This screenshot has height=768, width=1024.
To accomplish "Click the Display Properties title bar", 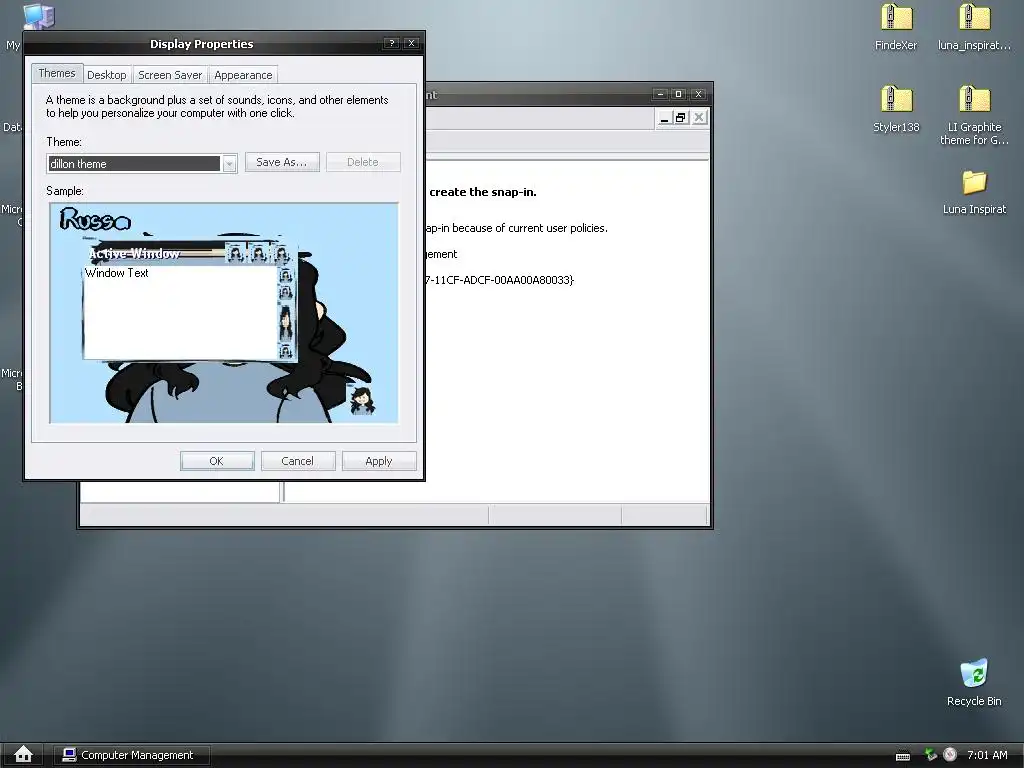I will click(x=202, y=44).
